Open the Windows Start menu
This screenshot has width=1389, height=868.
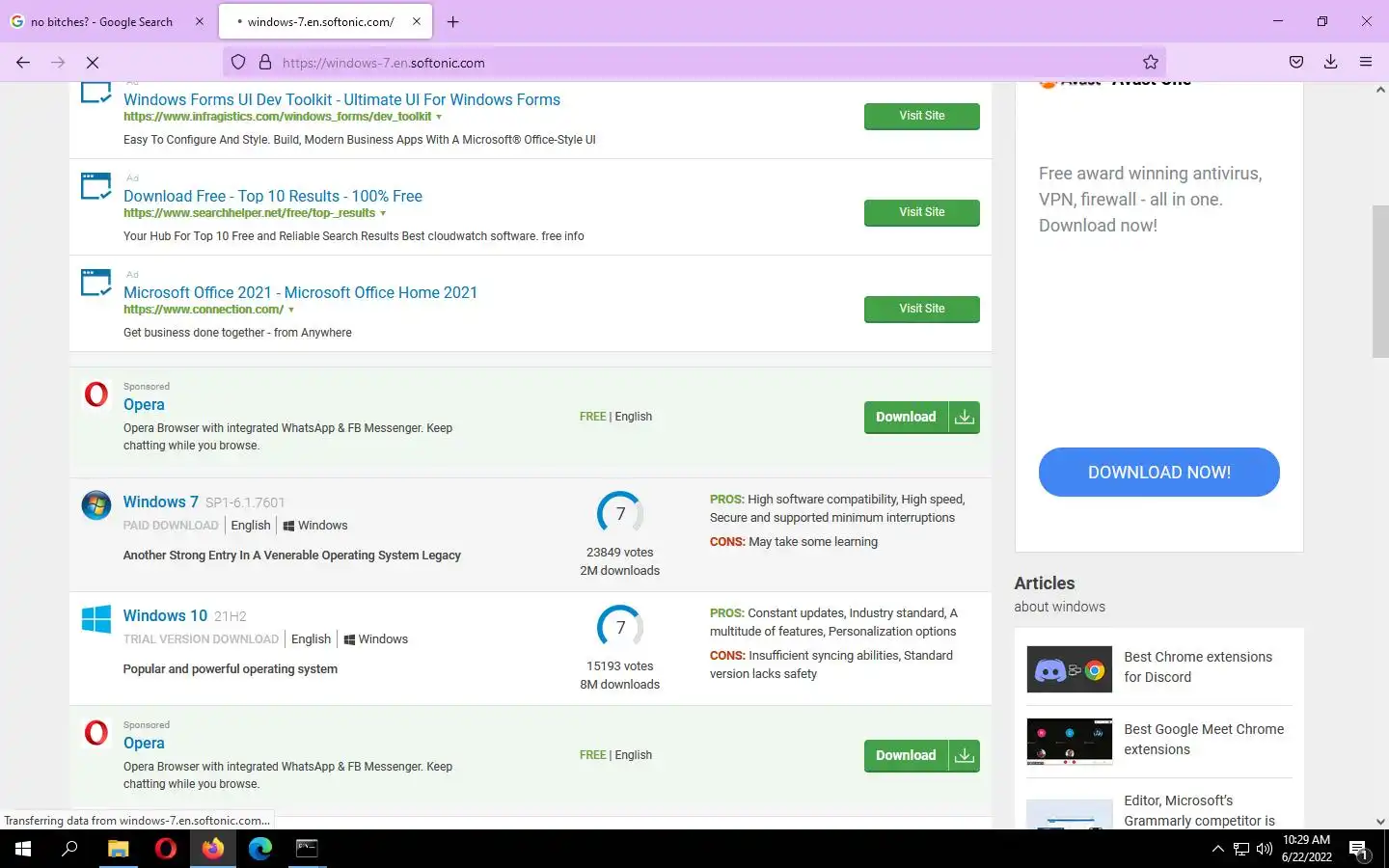(x=23, y=849)
